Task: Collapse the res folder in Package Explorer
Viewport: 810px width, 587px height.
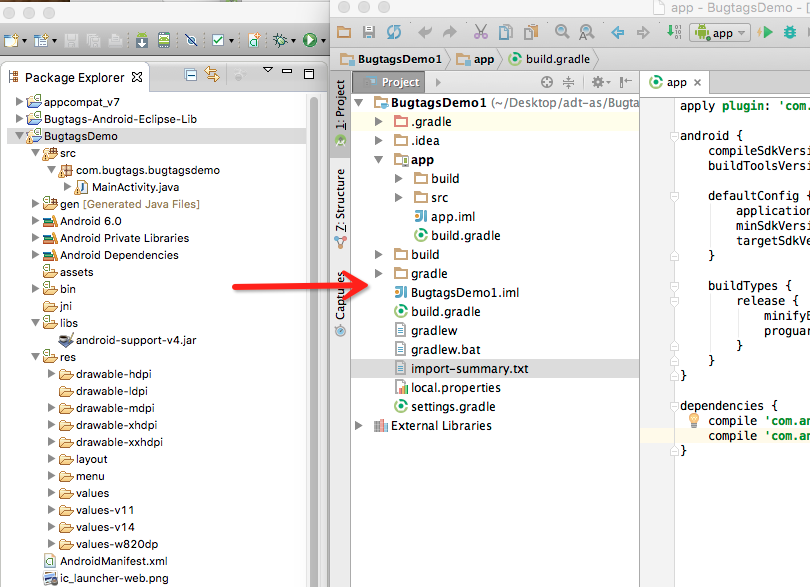Action: point(36,357)
